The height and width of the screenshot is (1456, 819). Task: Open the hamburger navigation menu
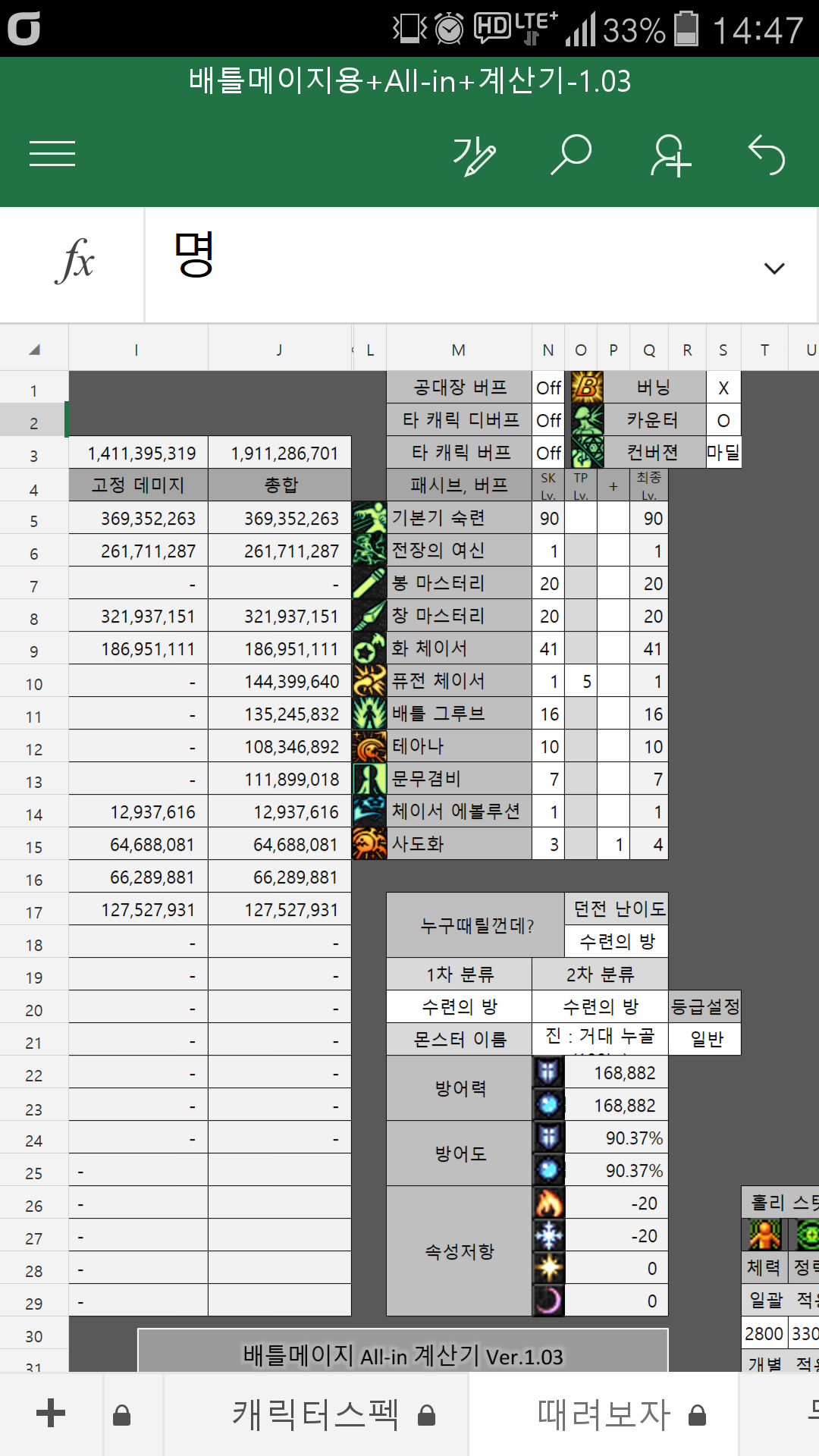coord(52,154)
